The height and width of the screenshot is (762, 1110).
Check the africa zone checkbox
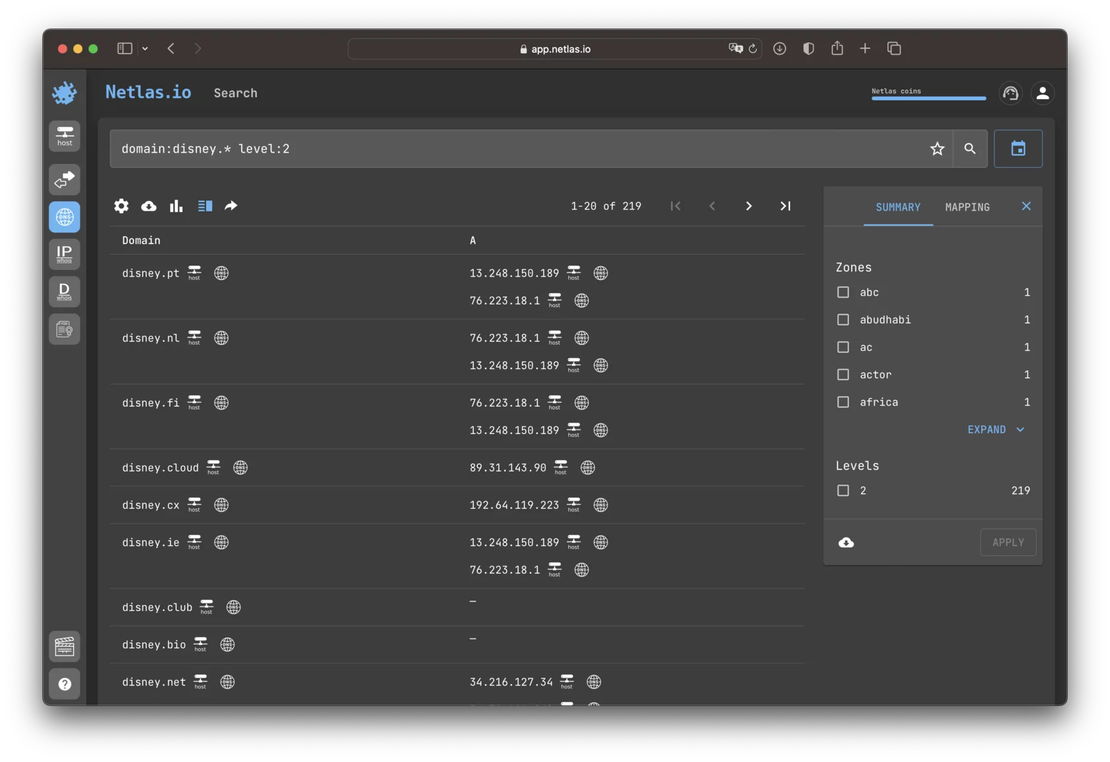pyautogui.click(x=843, y=402)
